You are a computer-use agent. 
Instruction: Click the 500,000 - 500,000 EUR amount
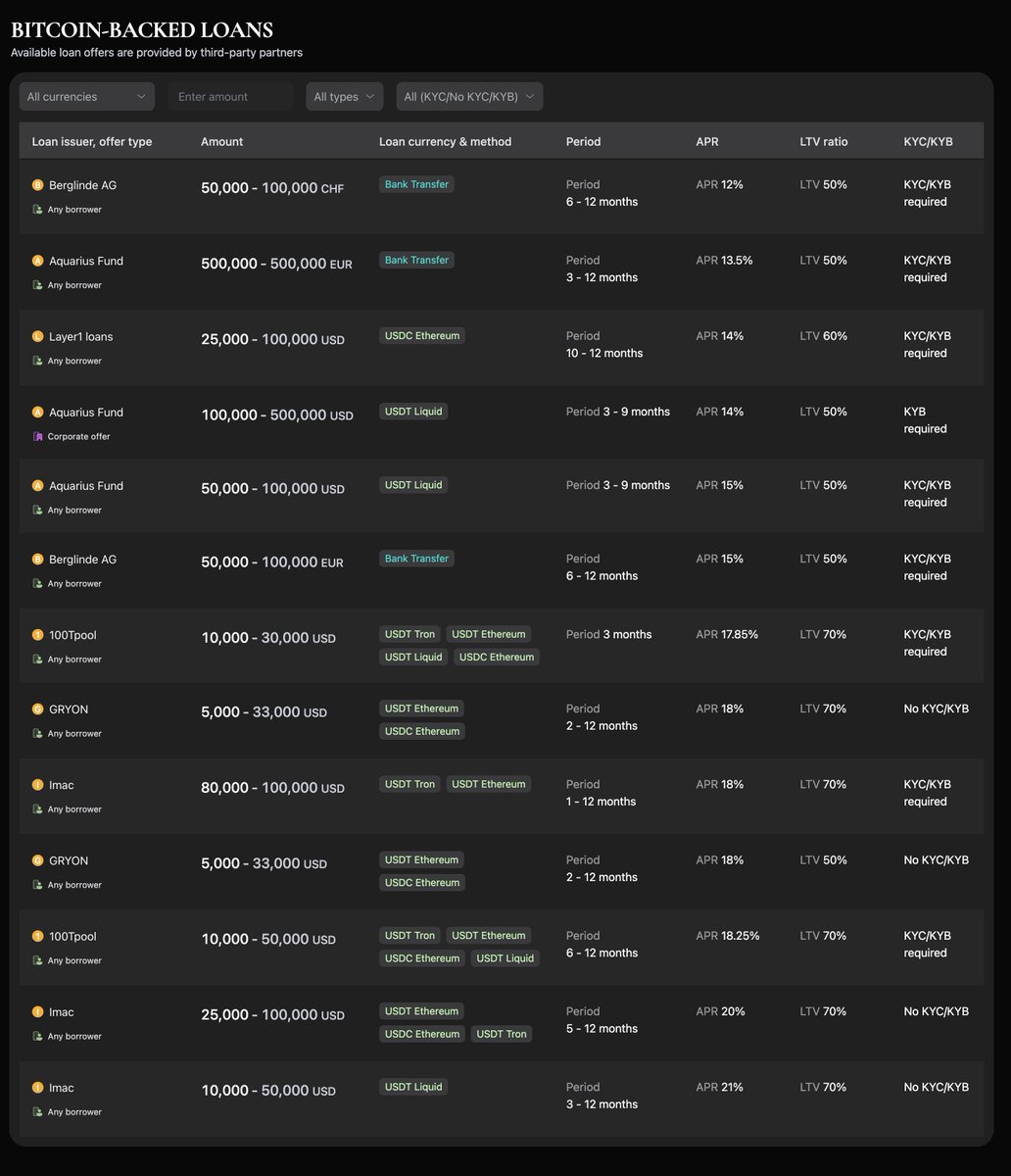(x=276, y=264)
